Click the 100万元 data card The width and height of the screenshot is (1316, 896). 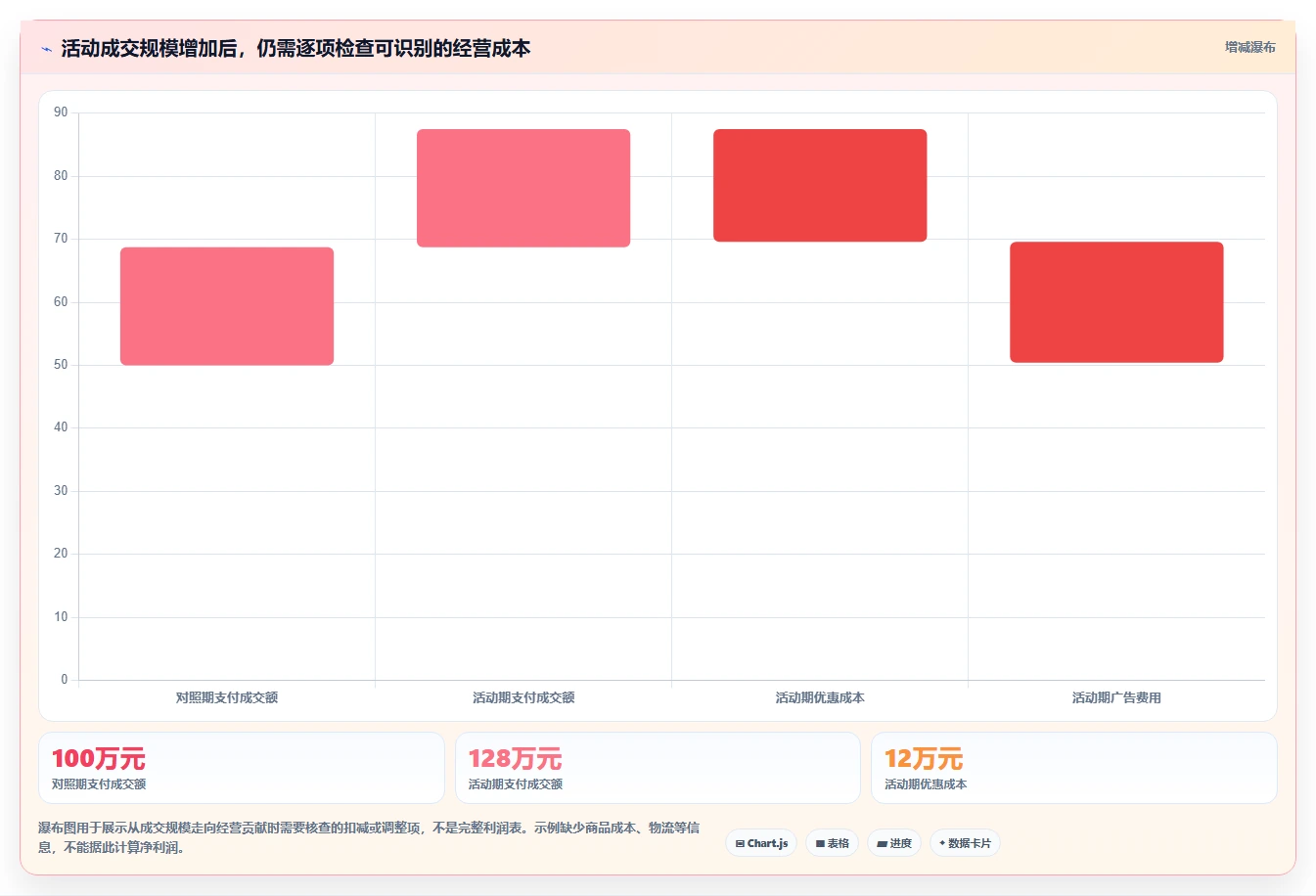point(242,768)
